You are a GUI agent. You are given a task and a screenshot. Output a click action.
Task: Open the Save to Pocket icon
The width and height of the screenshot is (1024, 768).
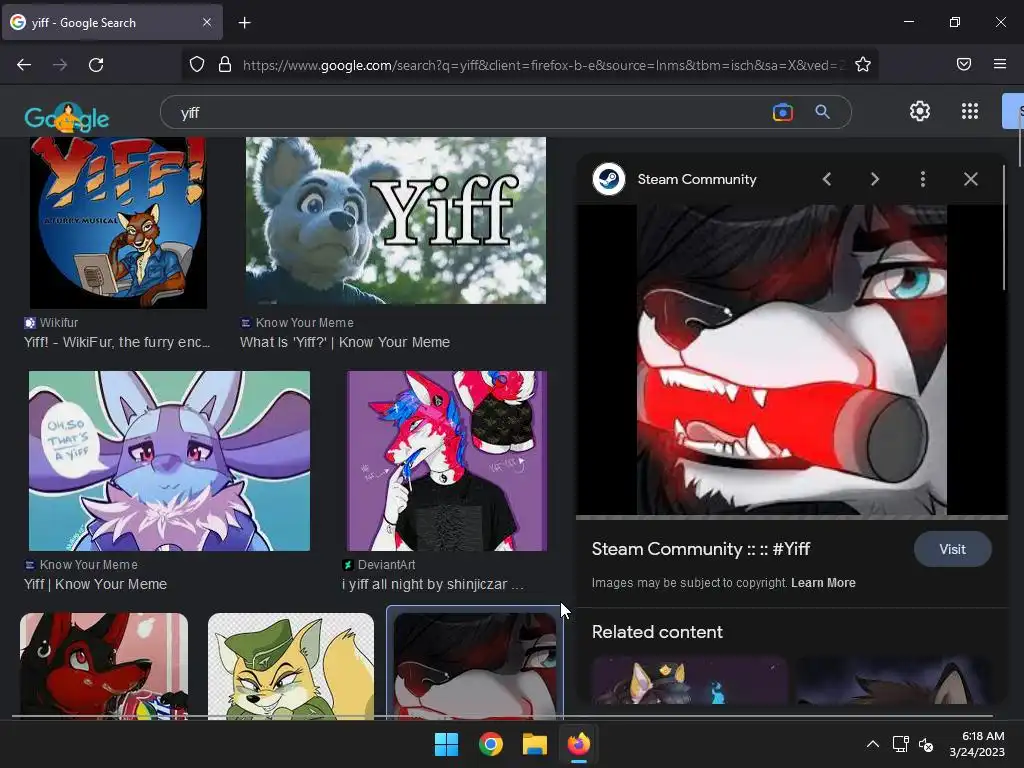964,64
